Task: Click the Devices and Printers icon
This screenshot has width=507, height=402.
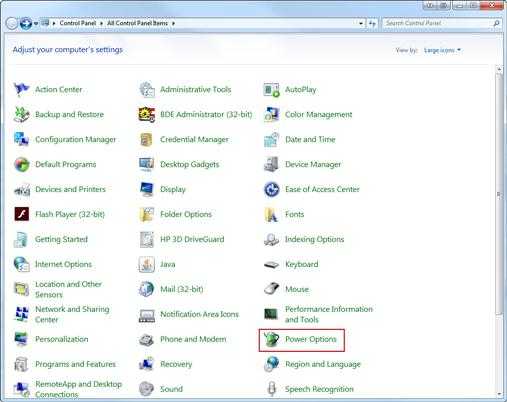Action: (x=22, y=189)
